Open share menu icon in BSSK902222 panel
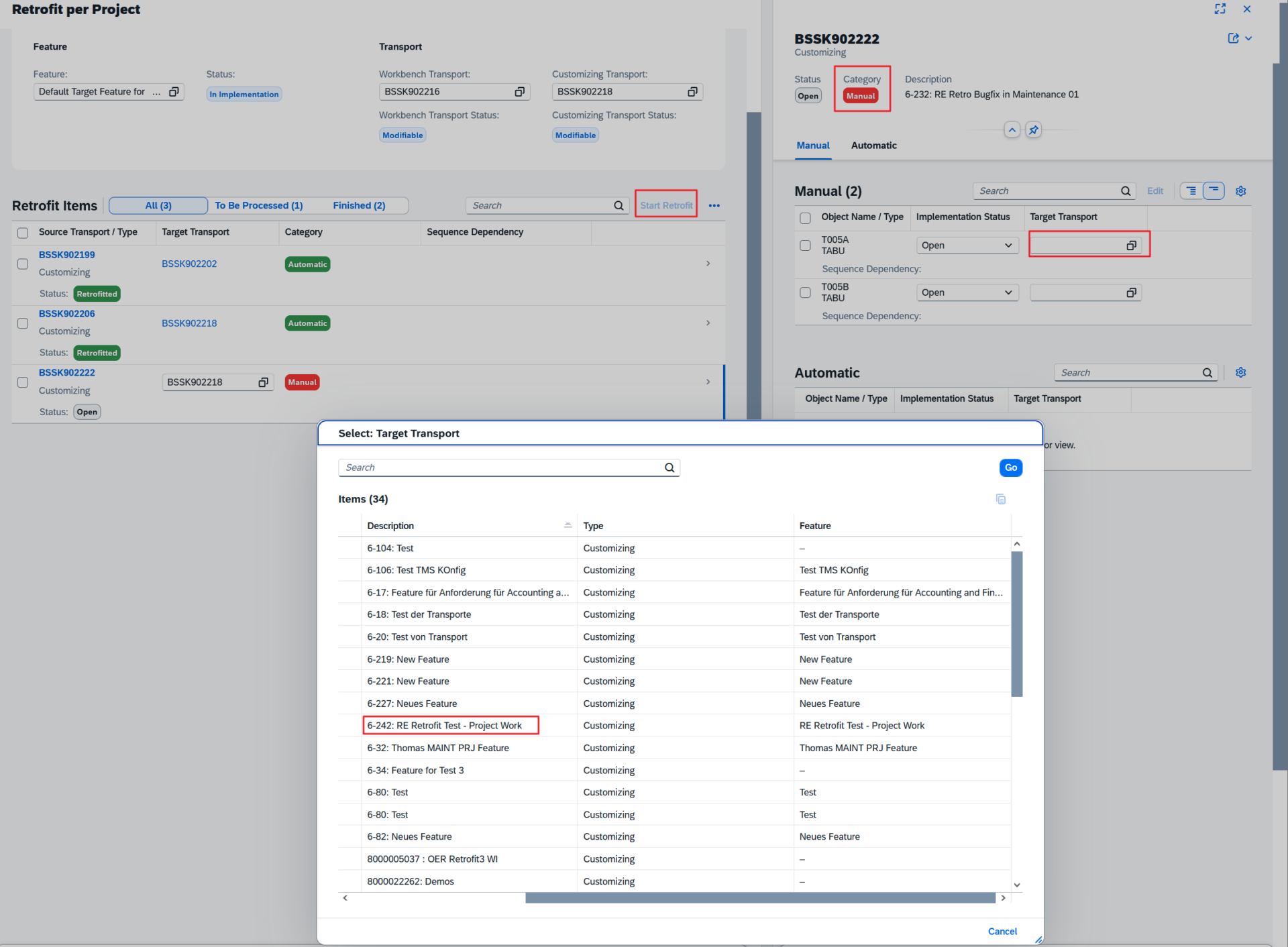The width and height of the screenshot is (1288, 947). 1233,38
